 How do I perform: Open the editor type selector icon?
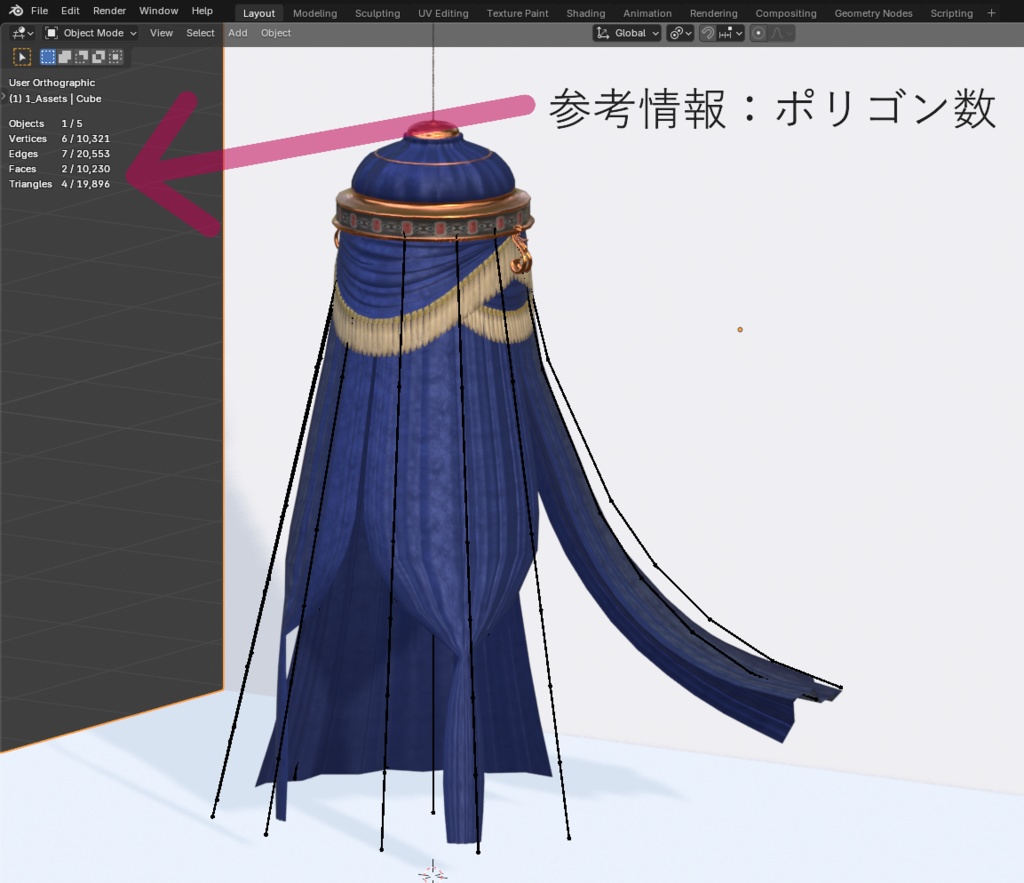pyautogui.click(x=23, y=33)
